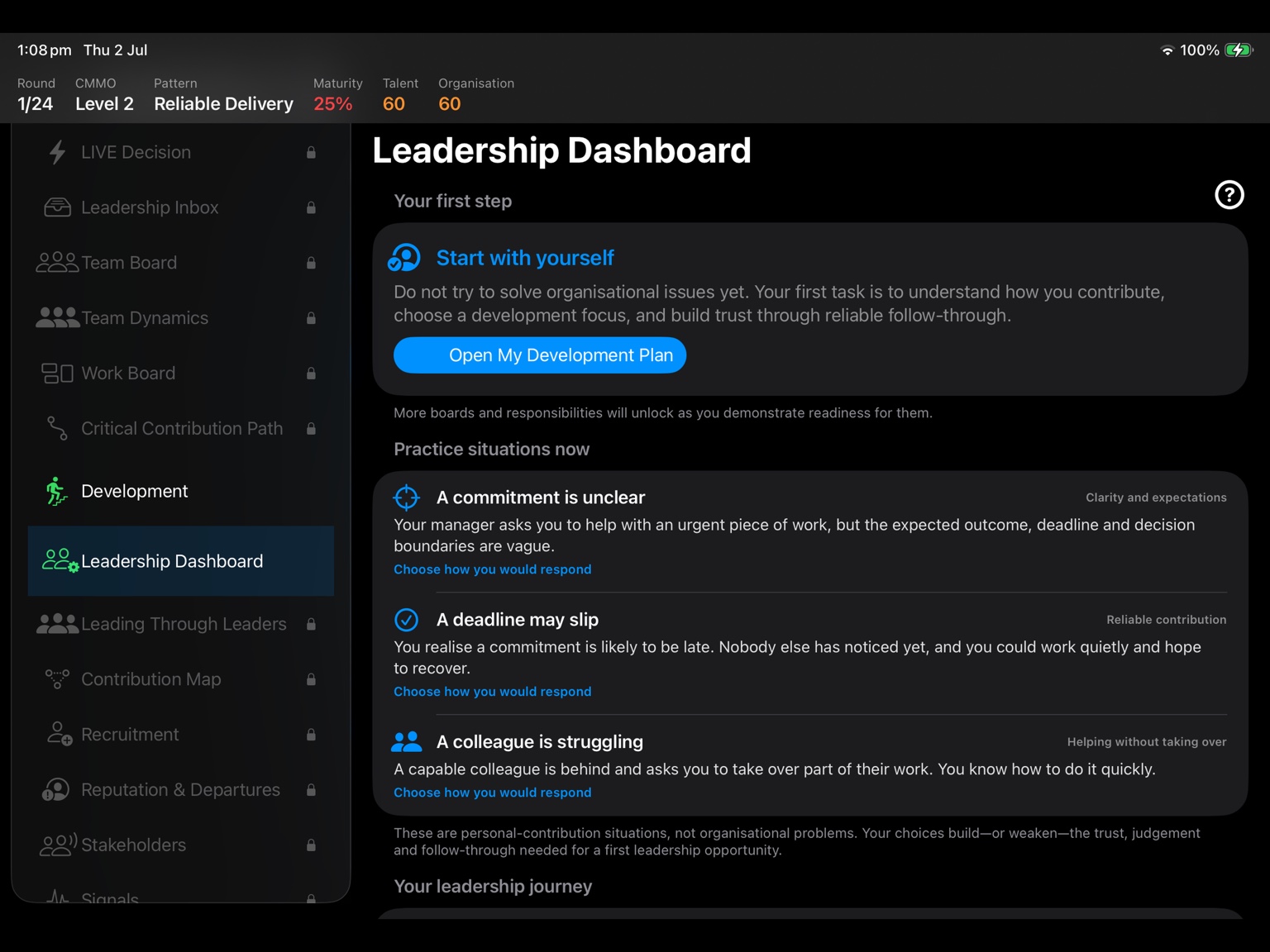Click the Your leadership journey heading
This screenshot has height=952, width=1270.
click(x=493, y=887)
